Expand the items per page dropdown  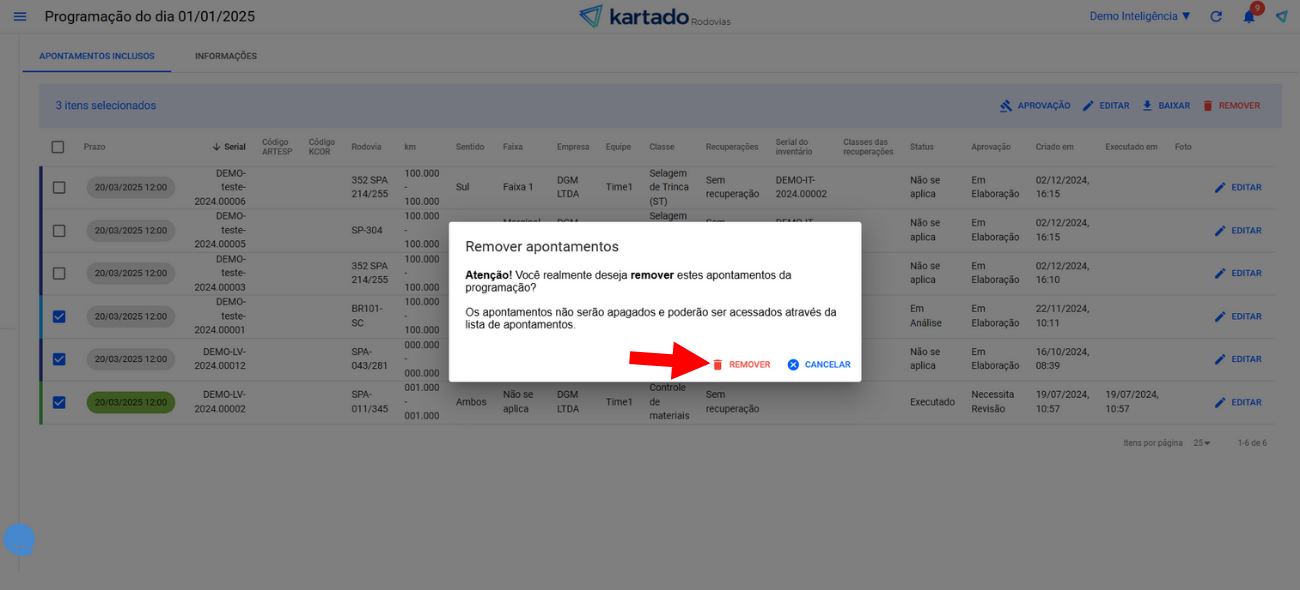[x=1202, y=443]
